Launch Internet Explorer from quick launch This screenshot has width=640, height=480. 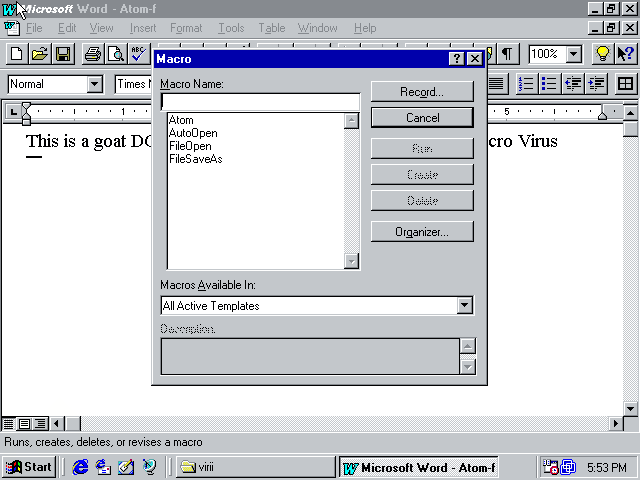click(80, 467)
